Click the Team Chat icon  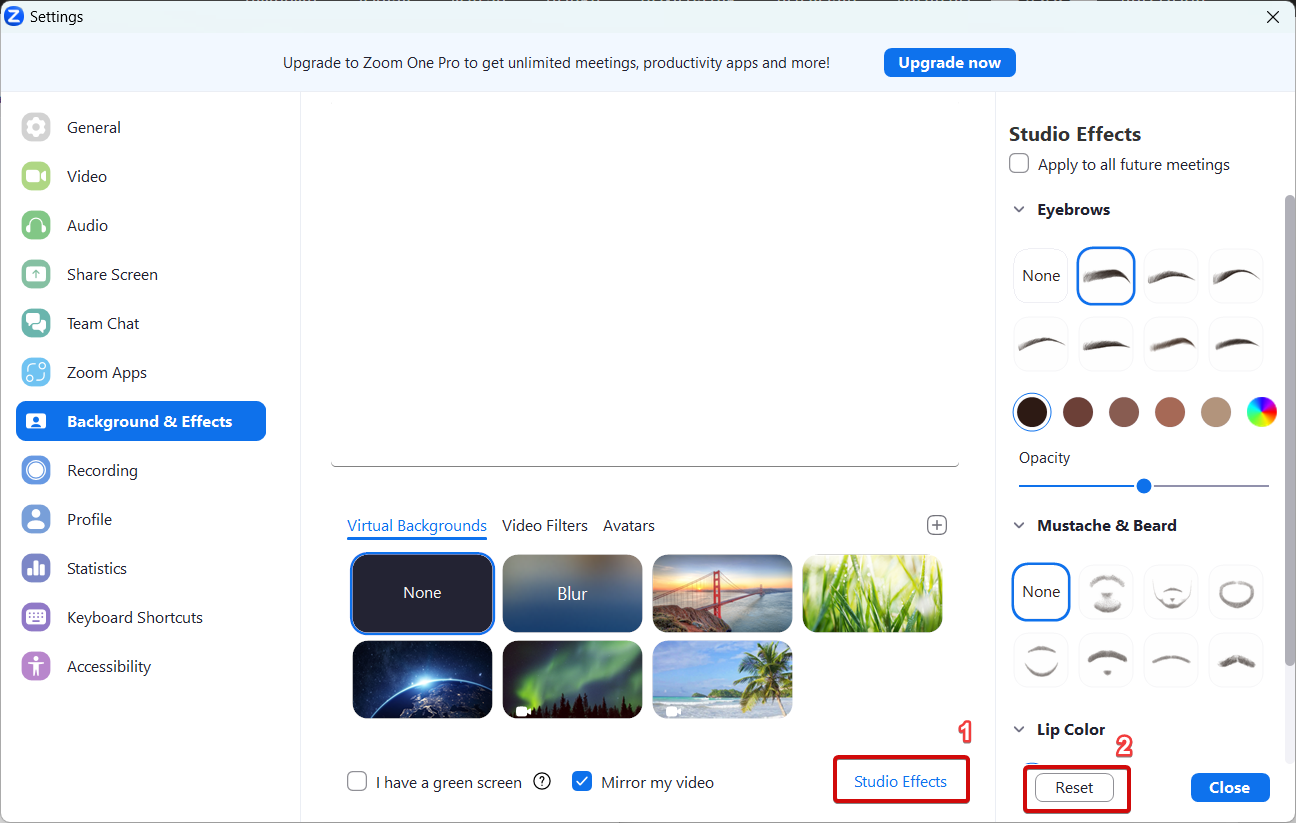[x=36, y=323]
